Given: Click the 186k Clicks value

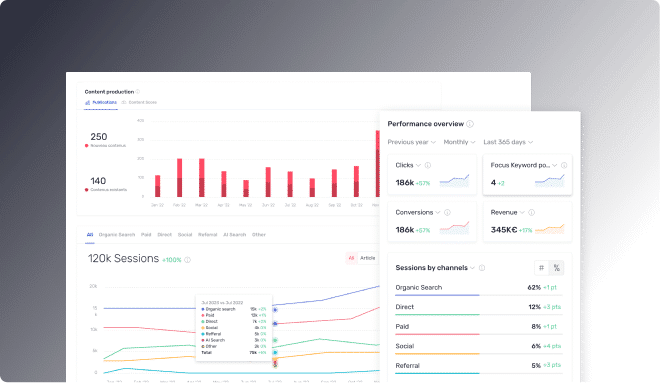Looking at the screenshot, I should (x=405, y=183).
